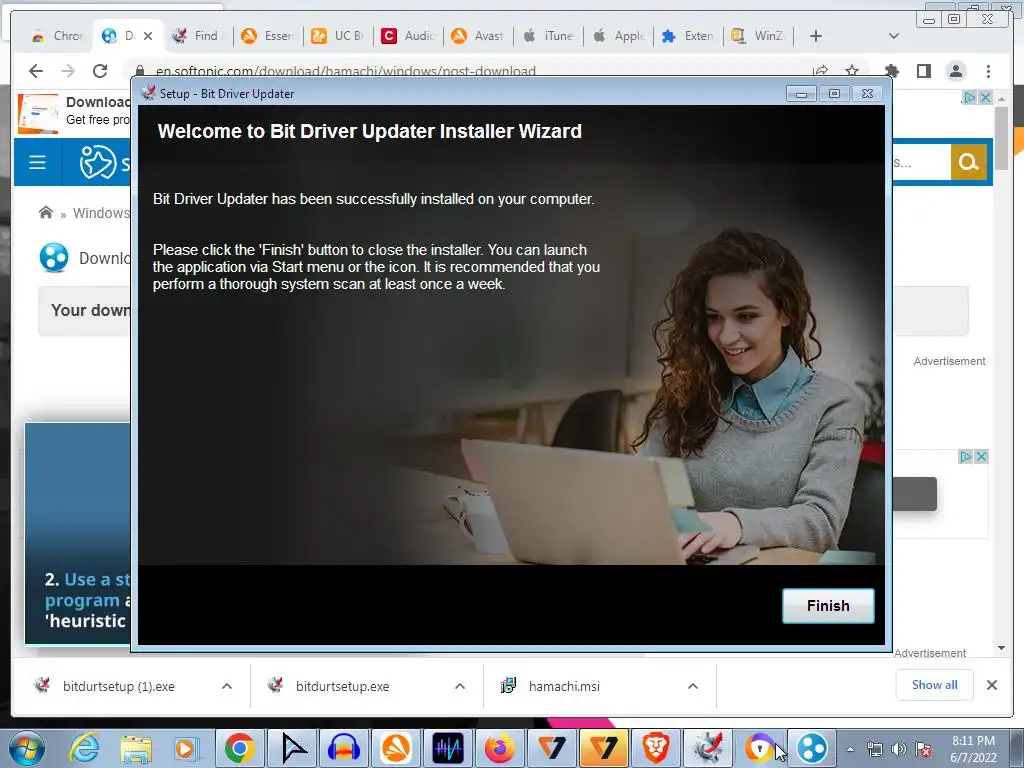This screenshot has height=768, width=1024.
Task: Open downloaded file bitdurtsetup (1).exe
Action: (x=119, y=686)
